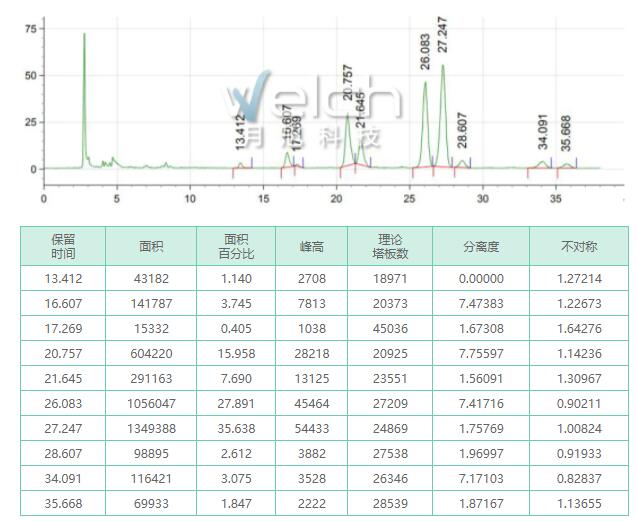
Task: Click the 27.247 peak label on chromatogram
Action: 443,34
